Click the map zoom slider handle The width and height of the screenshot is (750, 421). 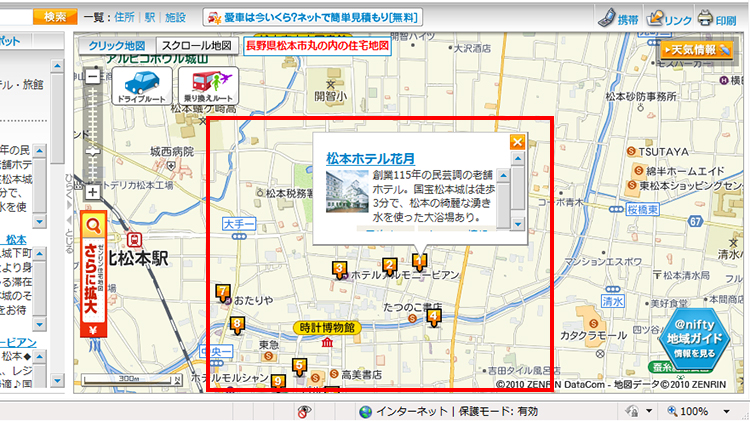(93, 151)
